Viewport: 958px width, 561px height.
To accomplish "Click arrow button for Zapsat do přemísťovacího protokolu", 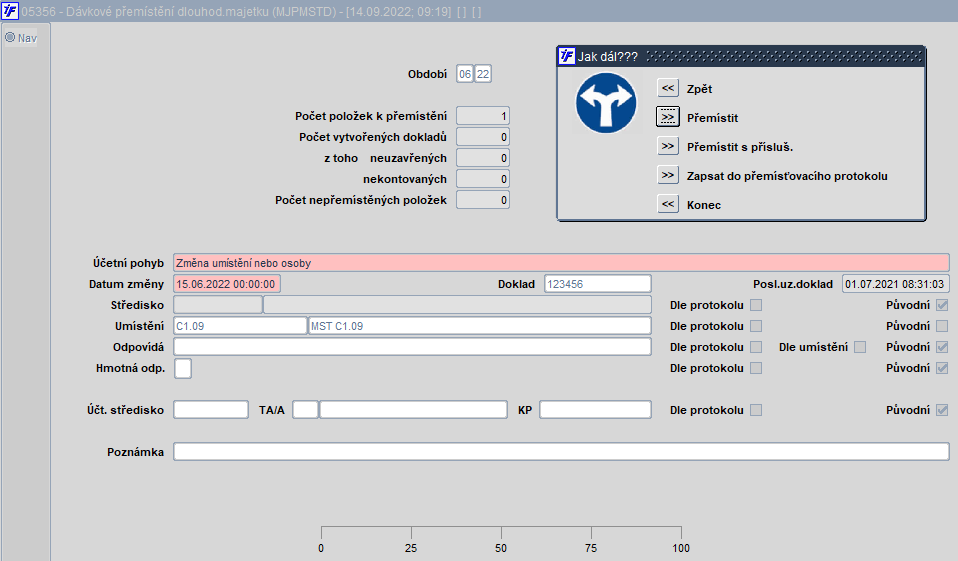I will 668,175.
